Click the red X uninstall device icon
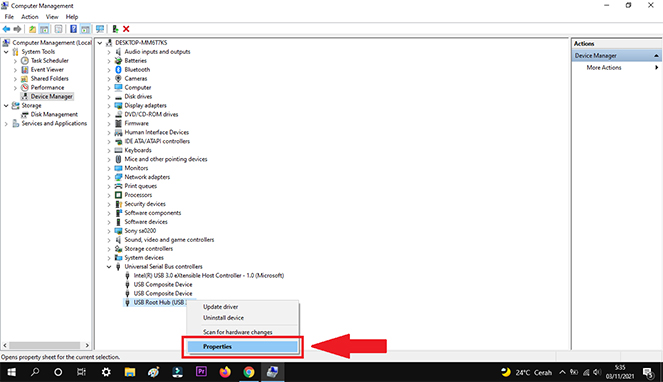The width and height of the screenshot is (663, 382). pos(126,29)
